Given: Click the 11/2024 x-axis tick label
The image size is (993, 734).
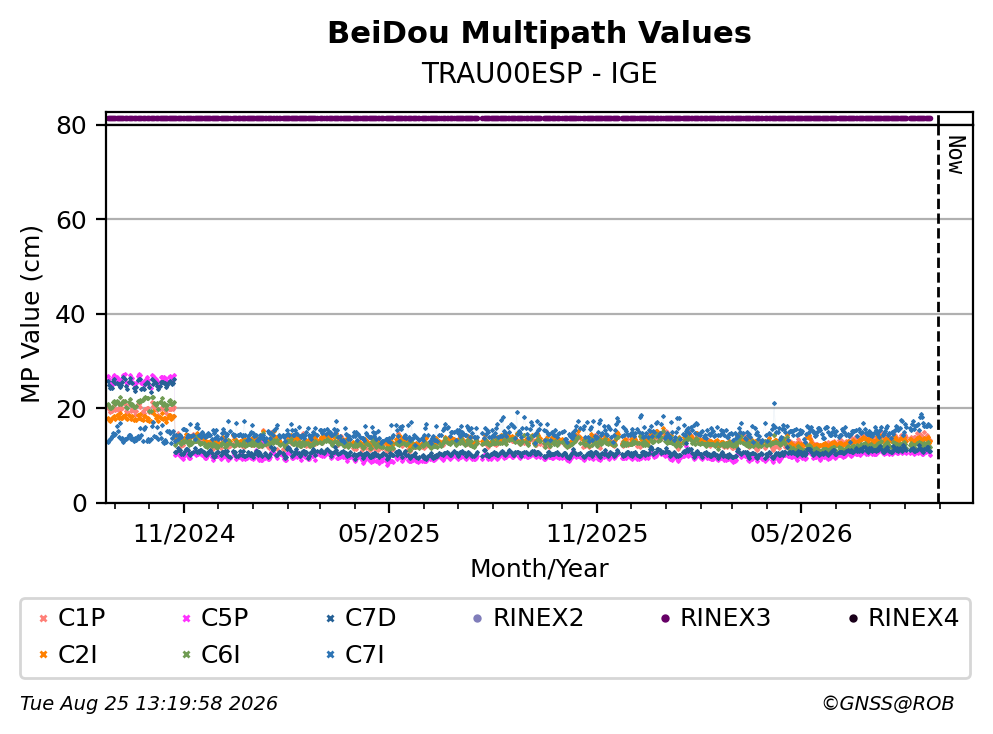Looking at the screenshot, I should click(184, 534).
